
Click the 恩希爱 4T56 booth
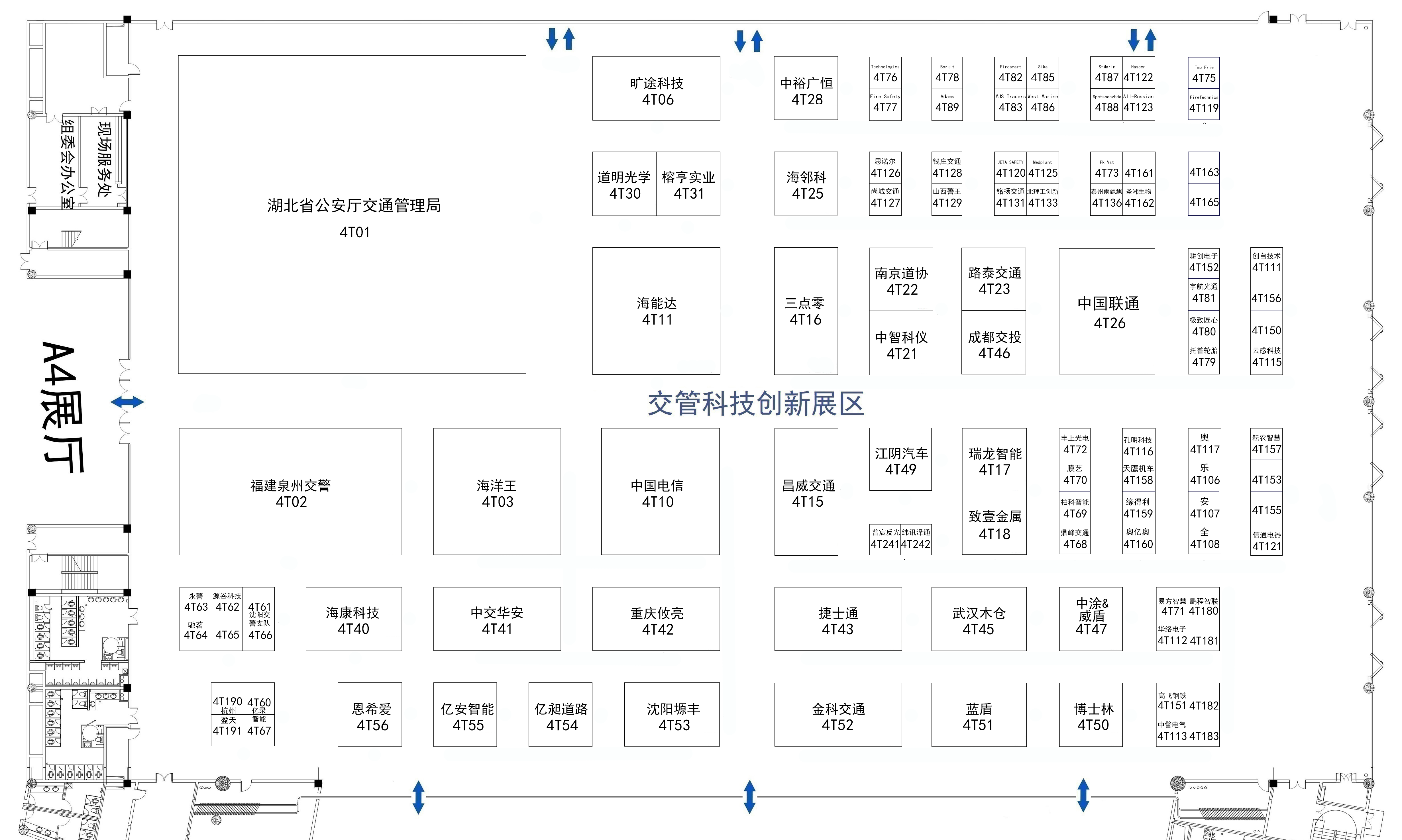tap(370, 714)
